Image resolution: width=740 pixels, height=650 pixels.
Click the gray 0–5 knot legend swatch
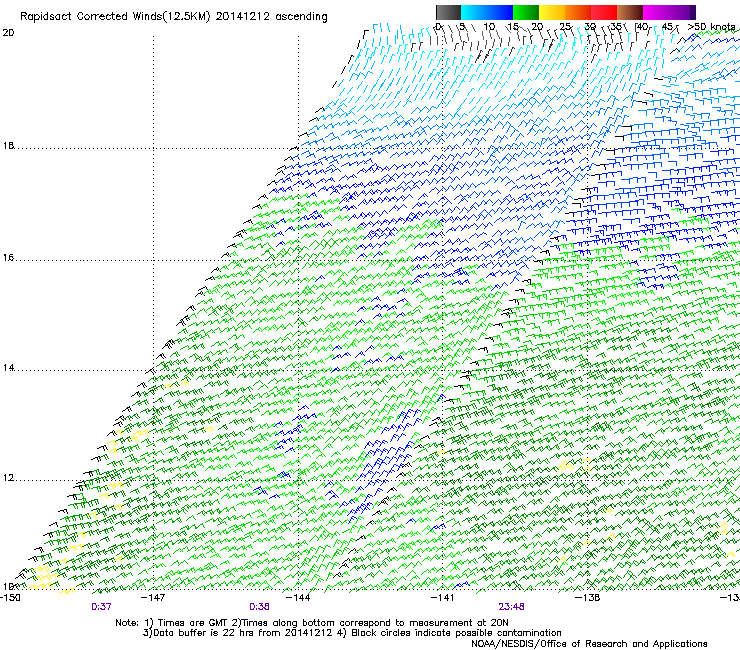(448, 12)
